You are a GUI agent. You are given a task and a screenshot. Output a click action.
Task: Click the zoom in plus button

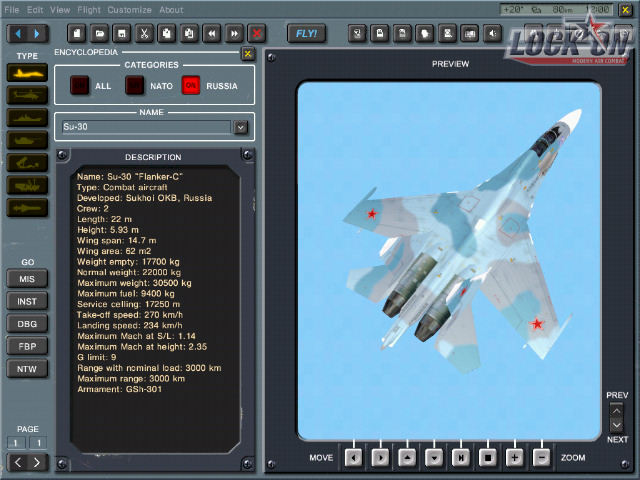[x=514, y=457]
